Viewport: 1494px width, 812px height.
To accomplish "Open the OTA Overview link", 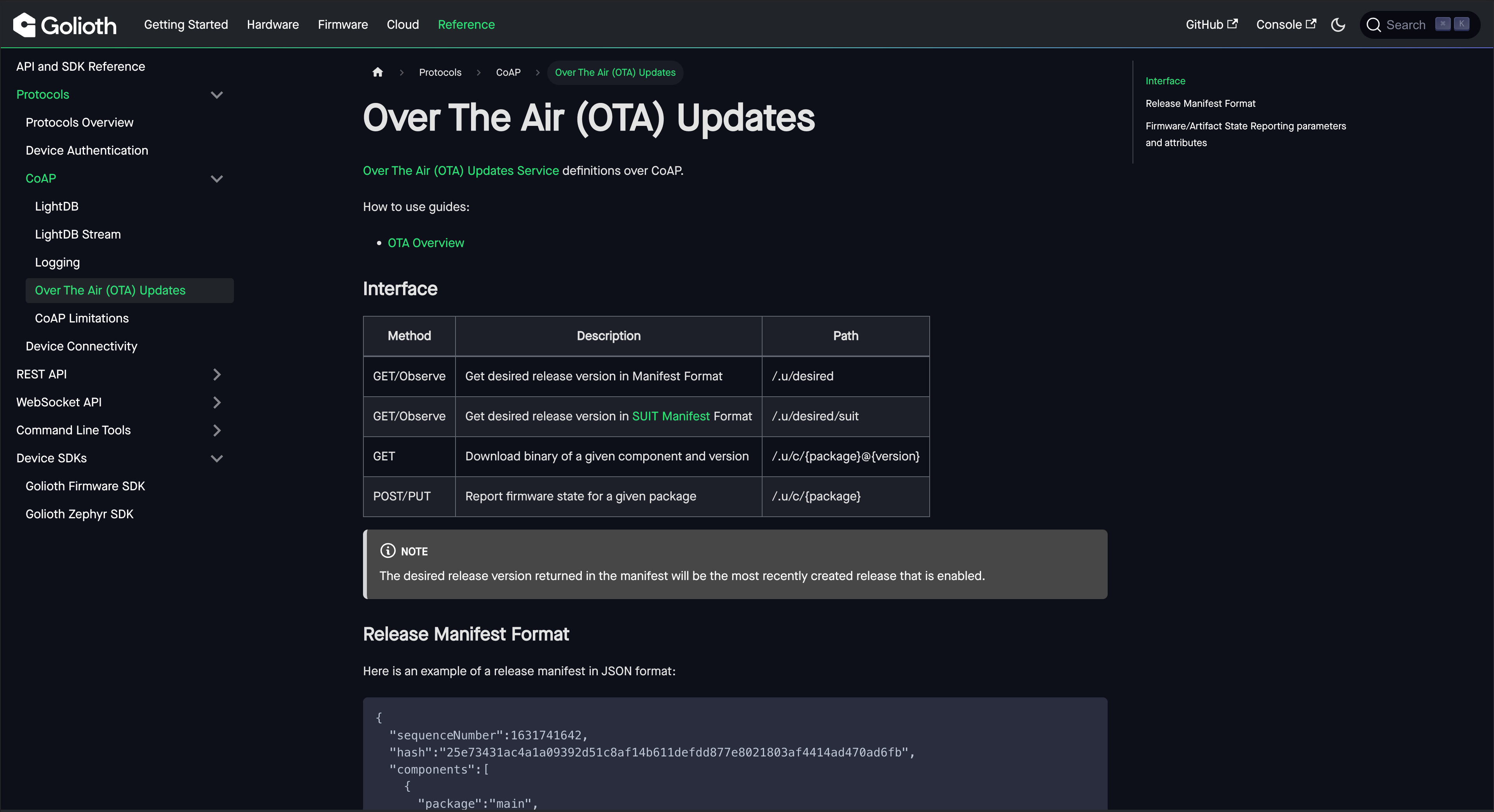I will (x=426, y=243).
